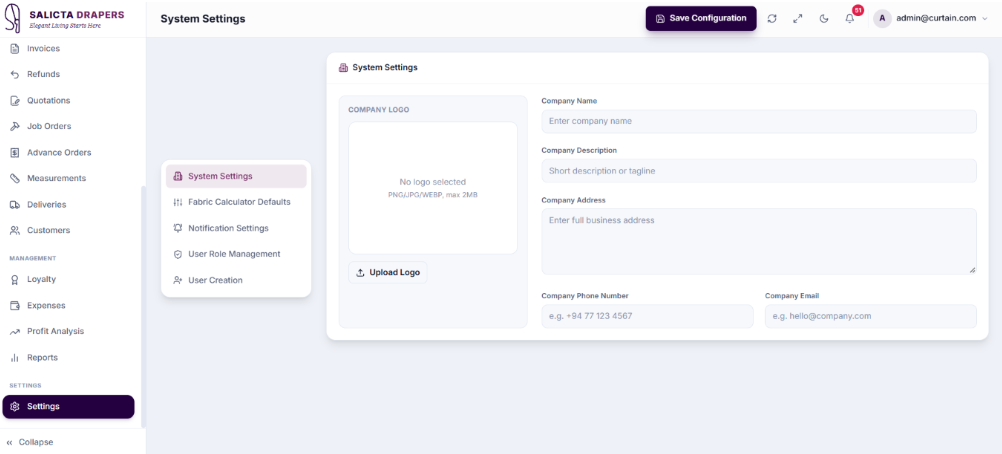Click the Advance Orders icon

point(15,153)
